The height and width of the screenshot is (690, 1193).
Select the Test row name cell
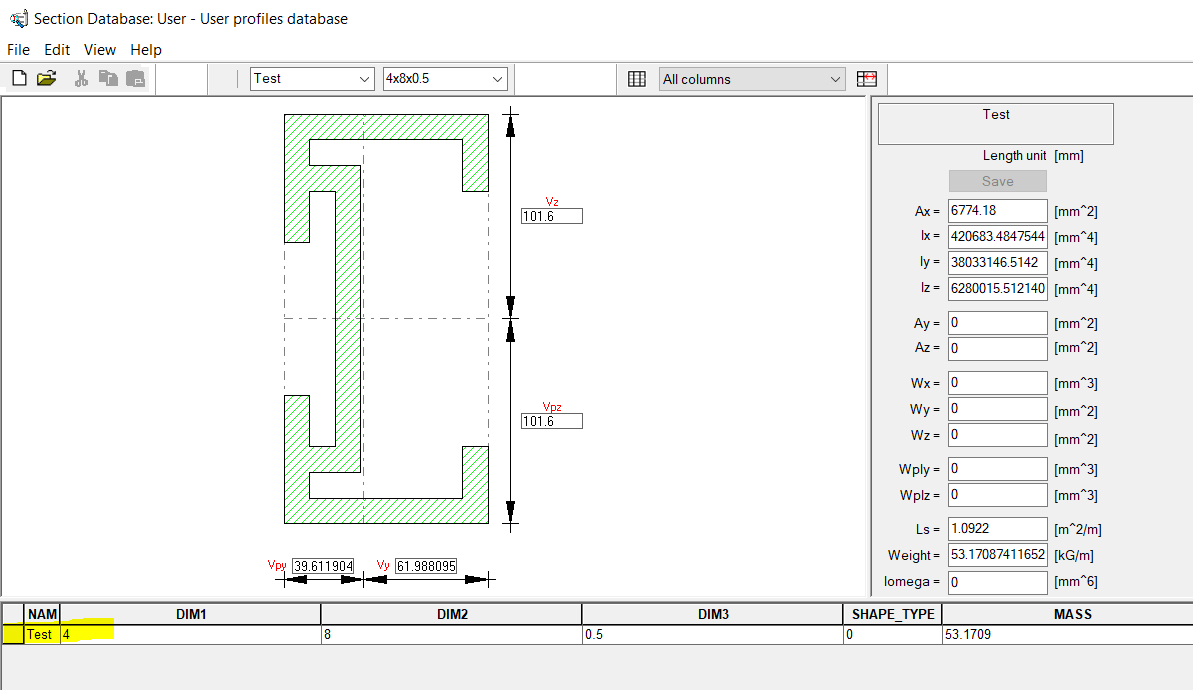pos(39,634)
